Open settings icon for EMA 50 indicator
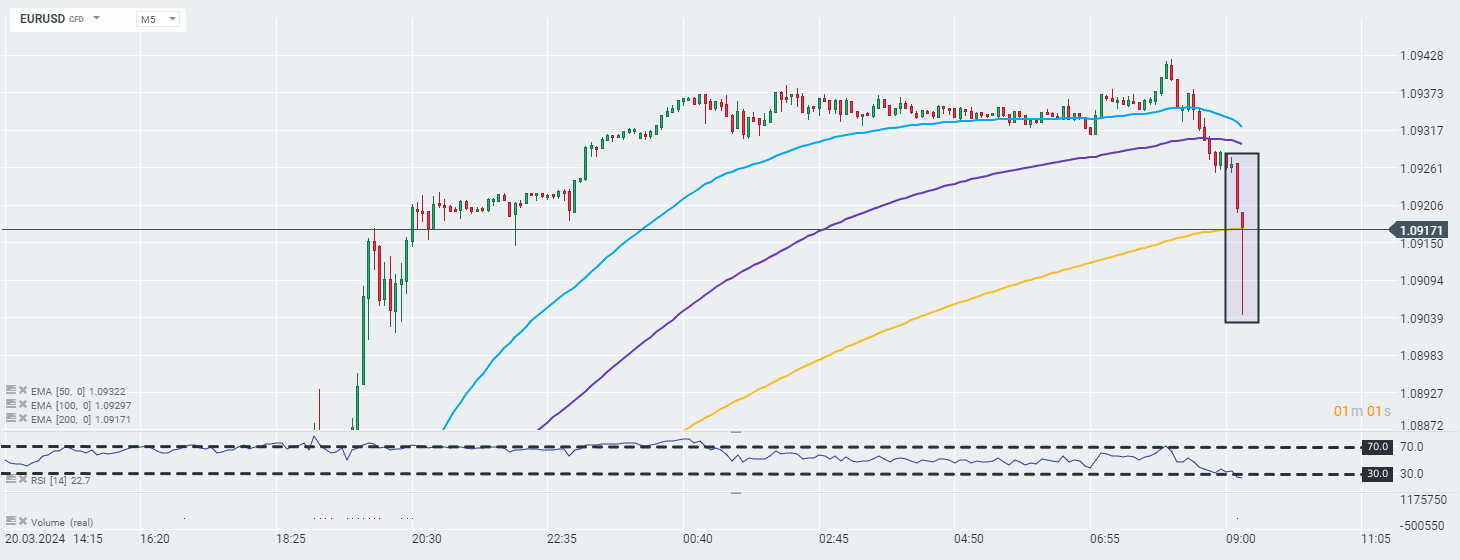 click(x=10, y=391)
